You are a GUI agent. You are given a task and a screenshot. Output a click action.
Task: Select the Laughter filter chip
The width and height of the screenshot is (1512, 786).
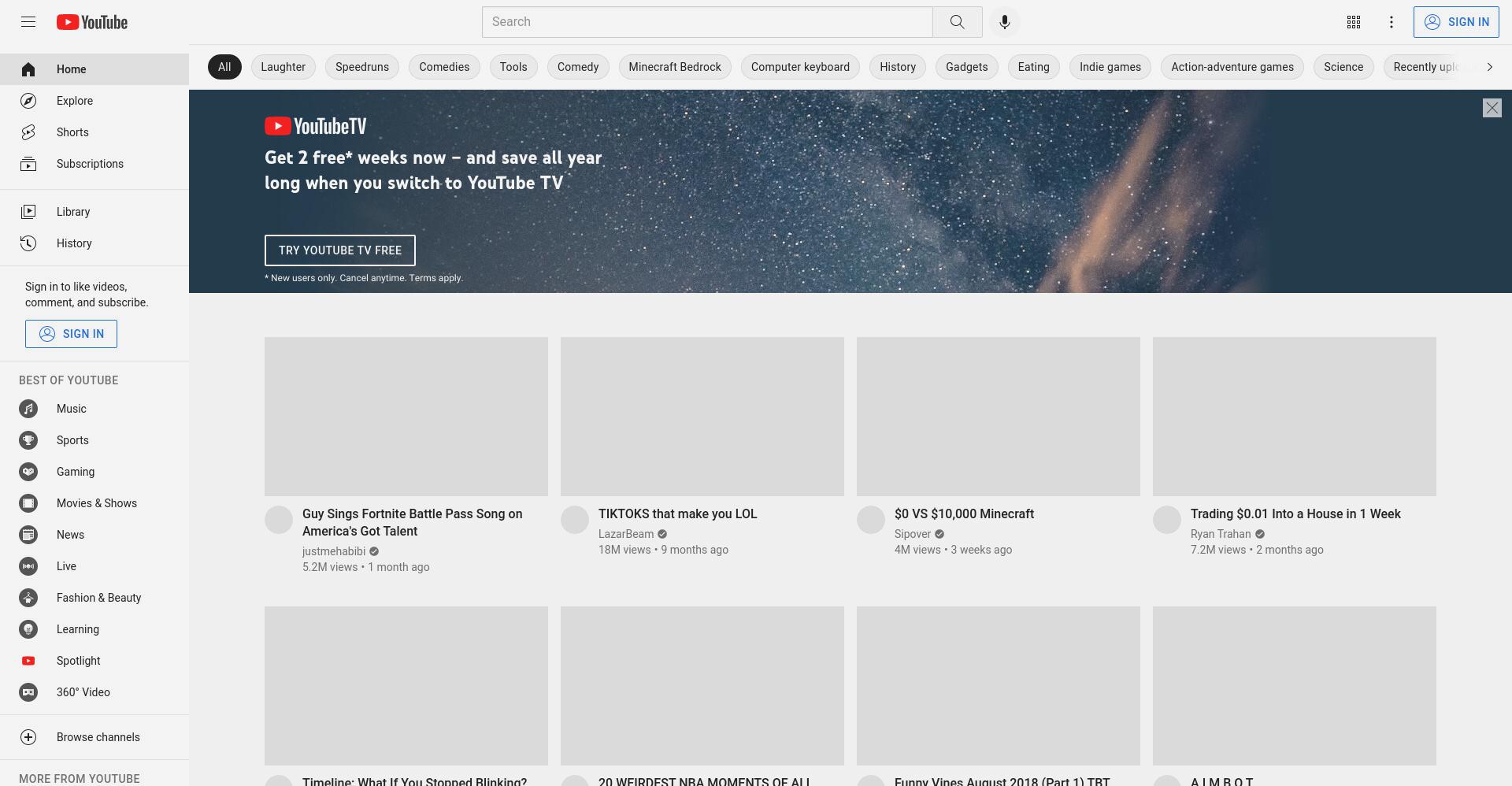point(283,67)
